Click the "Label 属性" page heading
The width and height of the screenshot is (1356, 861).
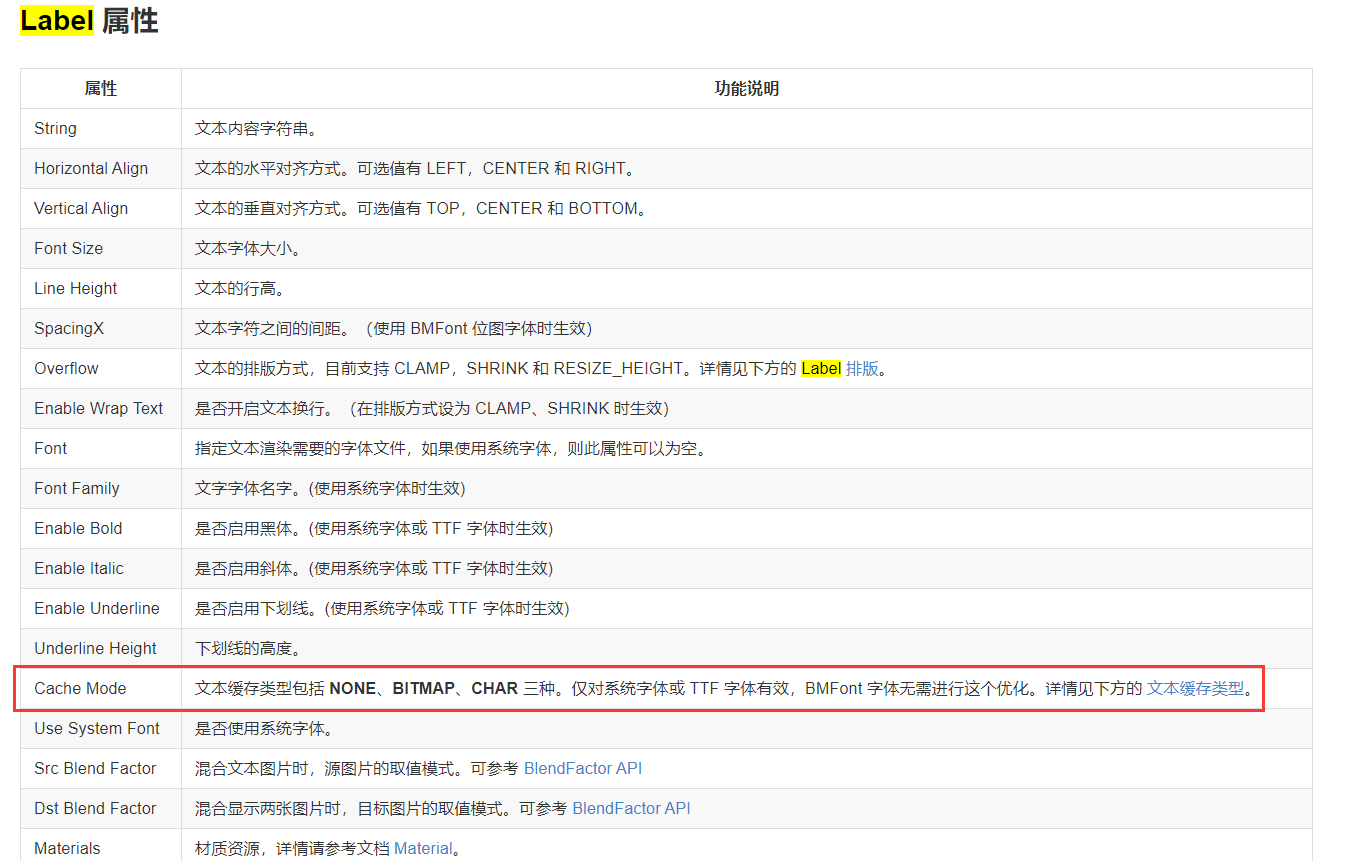(89, 21)
